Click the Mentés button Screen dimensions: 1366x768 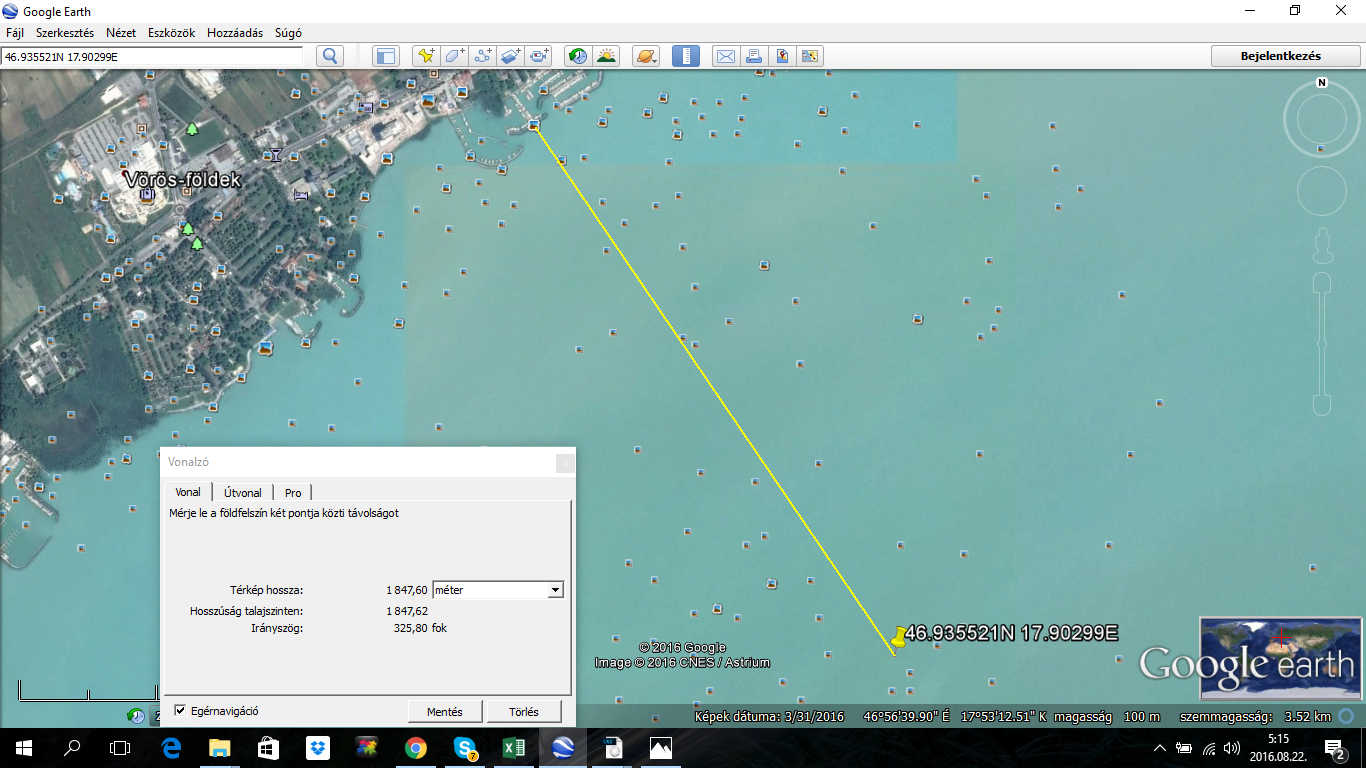[x=445, y=712]
